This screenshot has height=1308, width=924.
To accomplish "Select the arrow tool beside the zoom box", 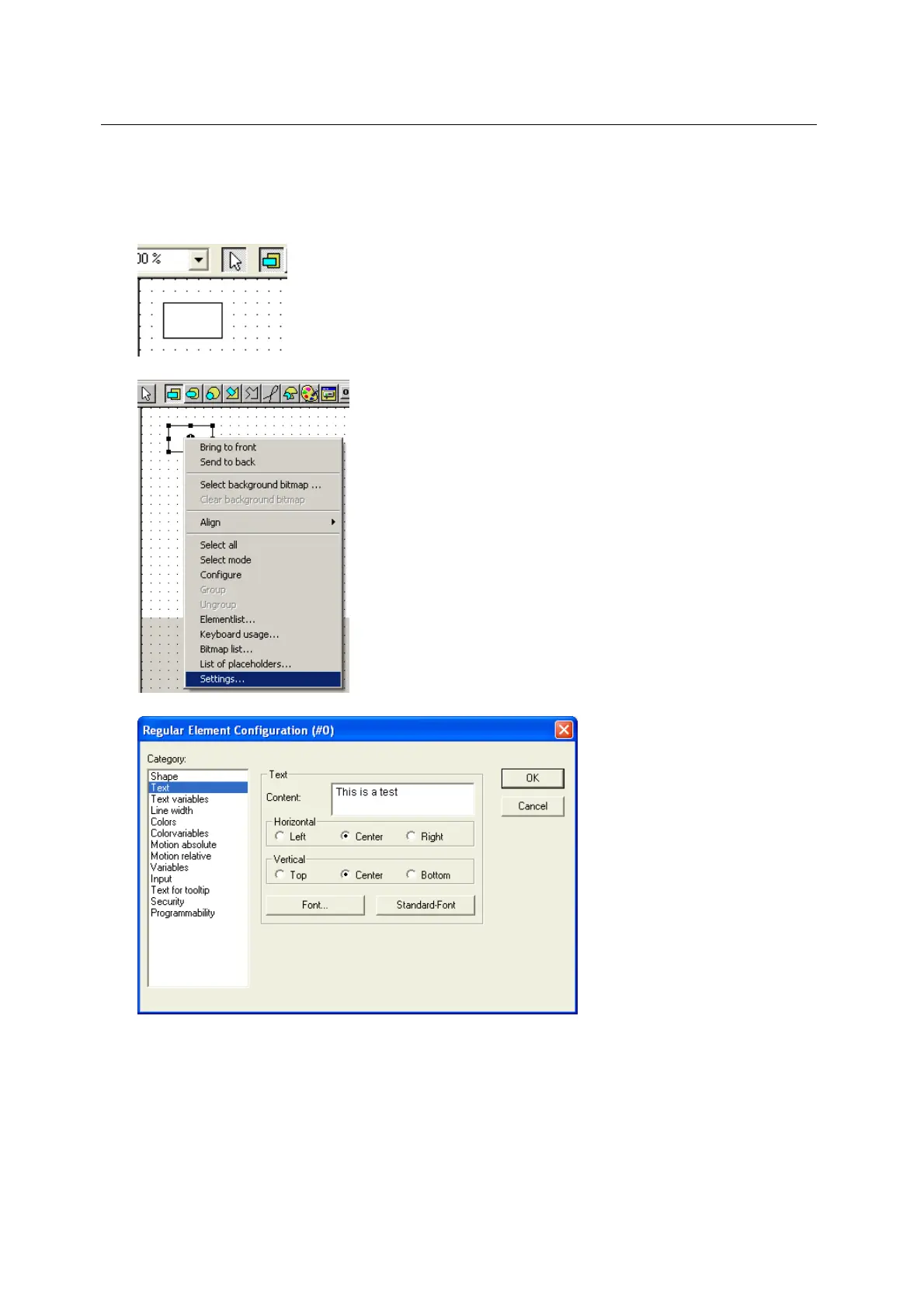I will click(234, 260).
